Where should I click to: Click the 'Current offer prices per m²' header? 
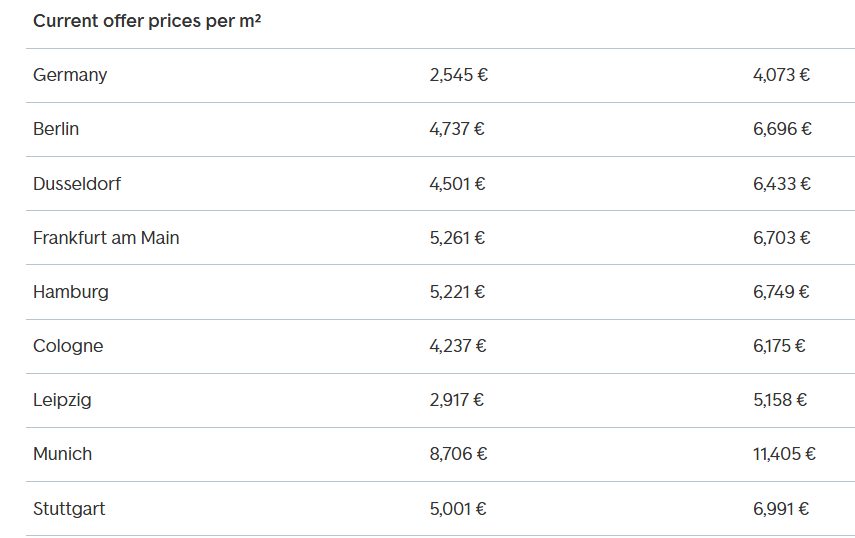(147, 21)
